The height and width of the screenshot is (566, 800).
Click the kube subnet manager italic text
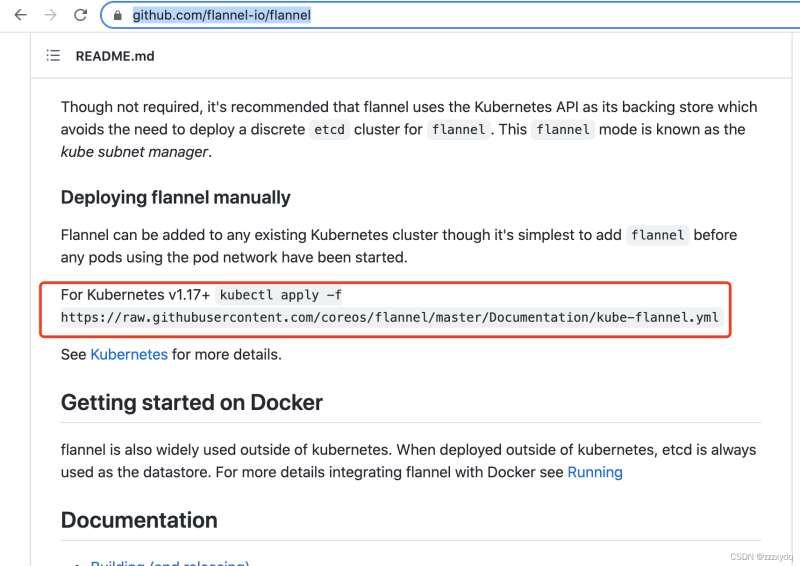pyautogui.click(x=133, y=152)
